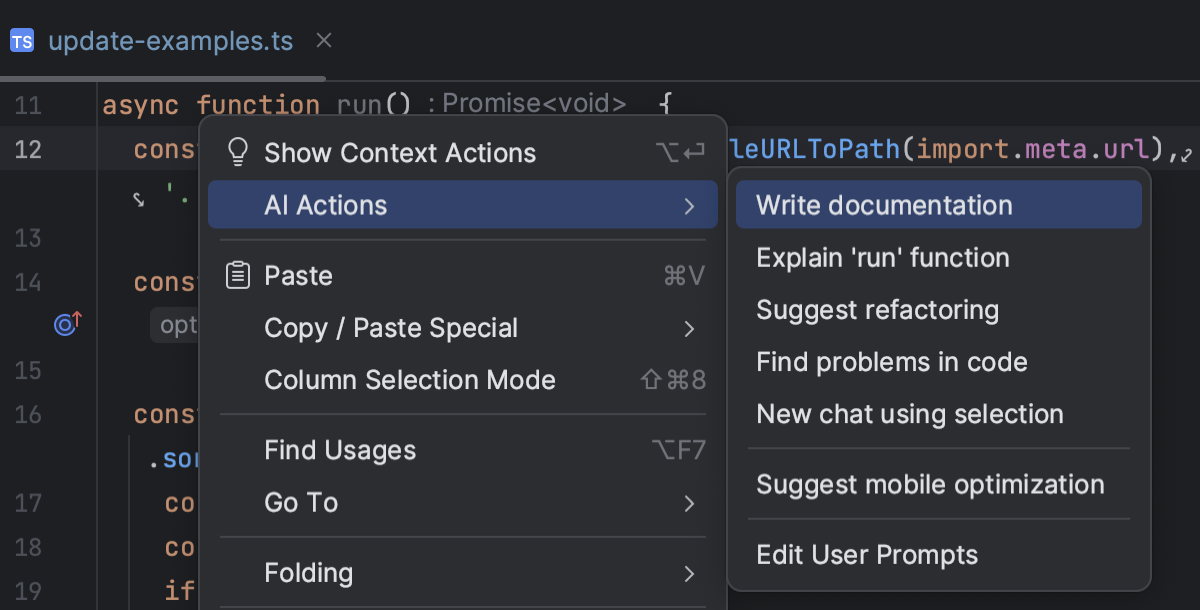Click Find problems in code
1200x610 pixels.
tap(891, 361)
